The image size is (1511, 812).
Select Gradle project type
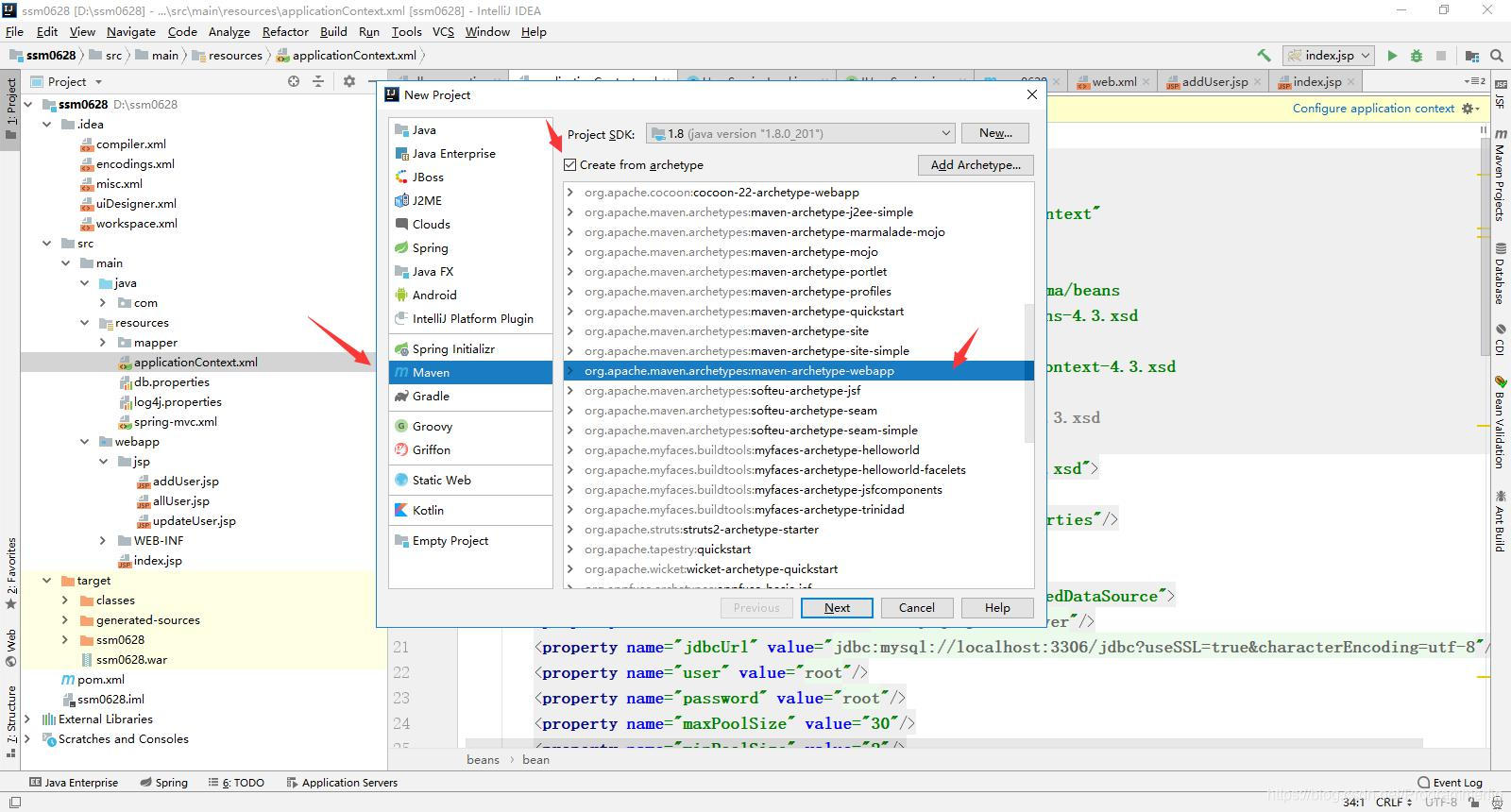pos(470,396)
